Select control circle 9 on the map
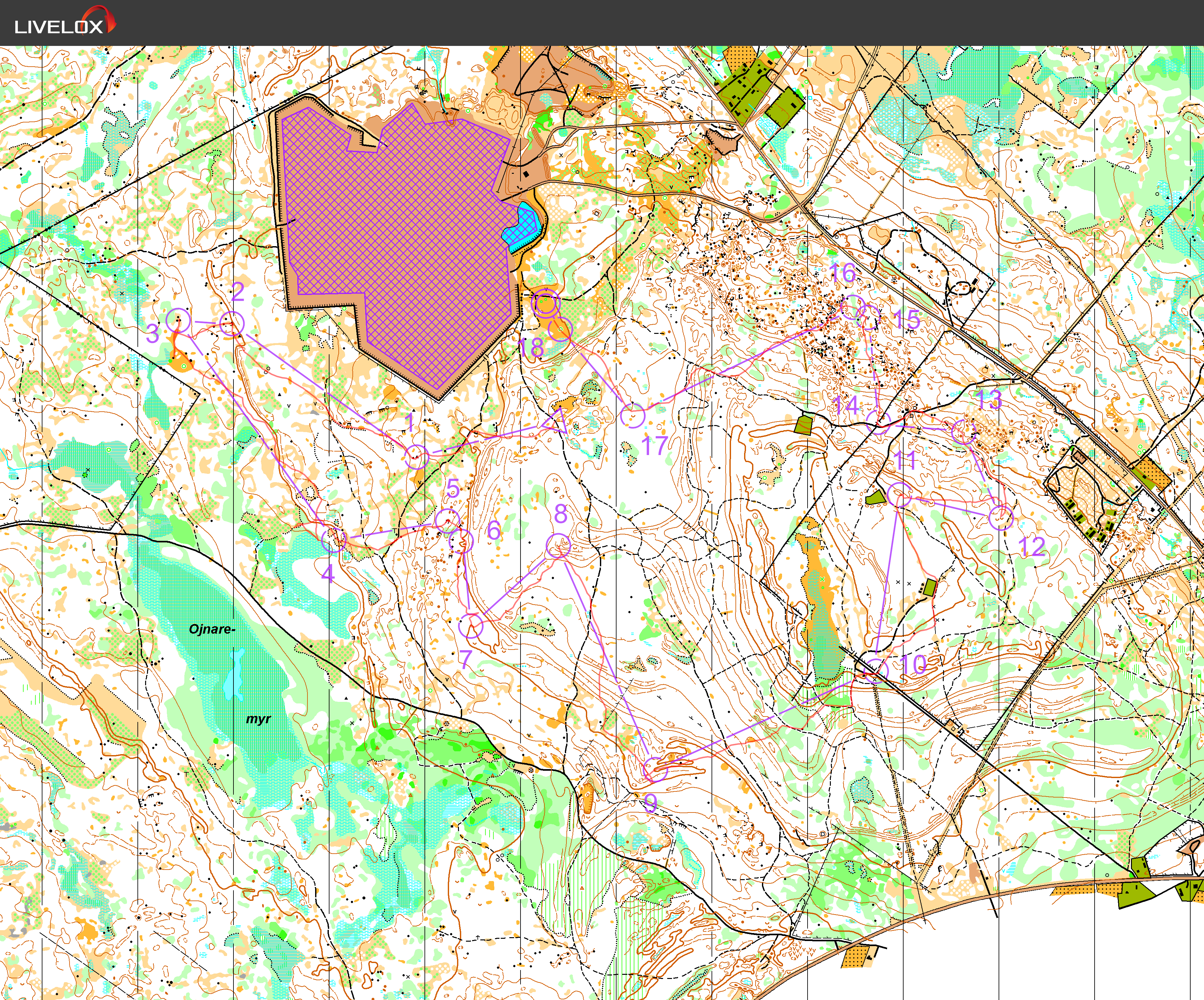Screen dimensions: 1204x1000 656,769
